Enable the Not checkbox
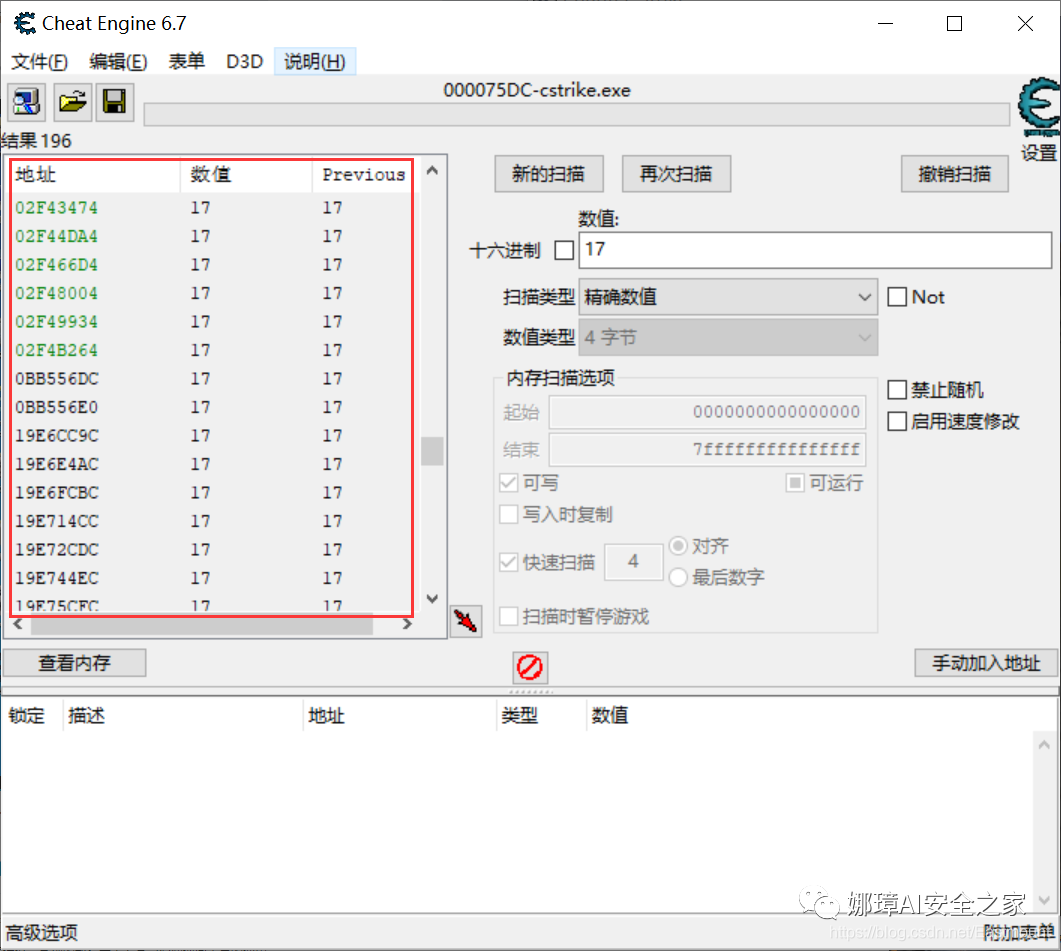Image resolution: width=1061 pixels, height=951 pixels. [897, 297]
